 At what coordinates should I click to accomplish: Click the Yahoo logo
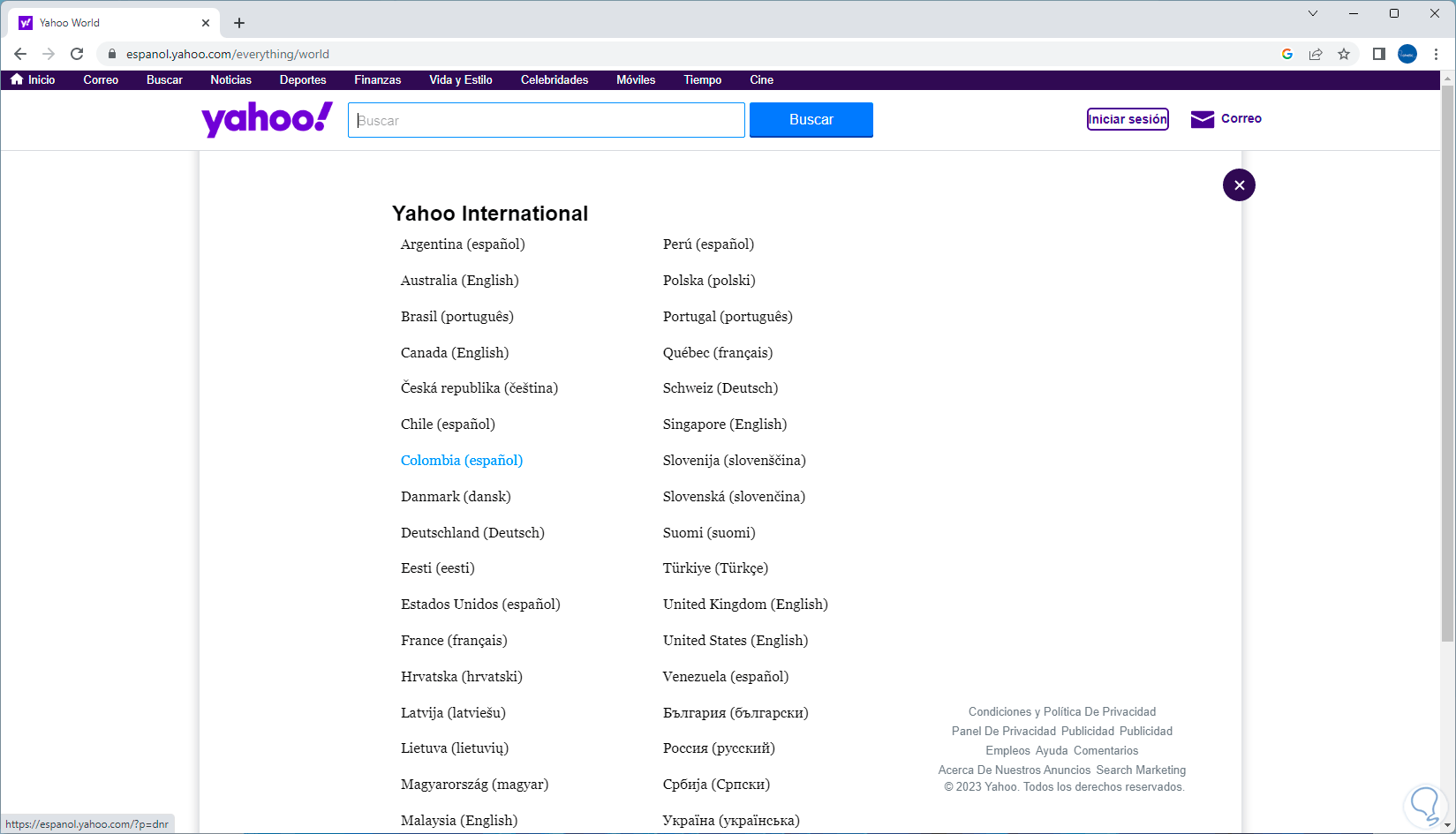[267, 119]
